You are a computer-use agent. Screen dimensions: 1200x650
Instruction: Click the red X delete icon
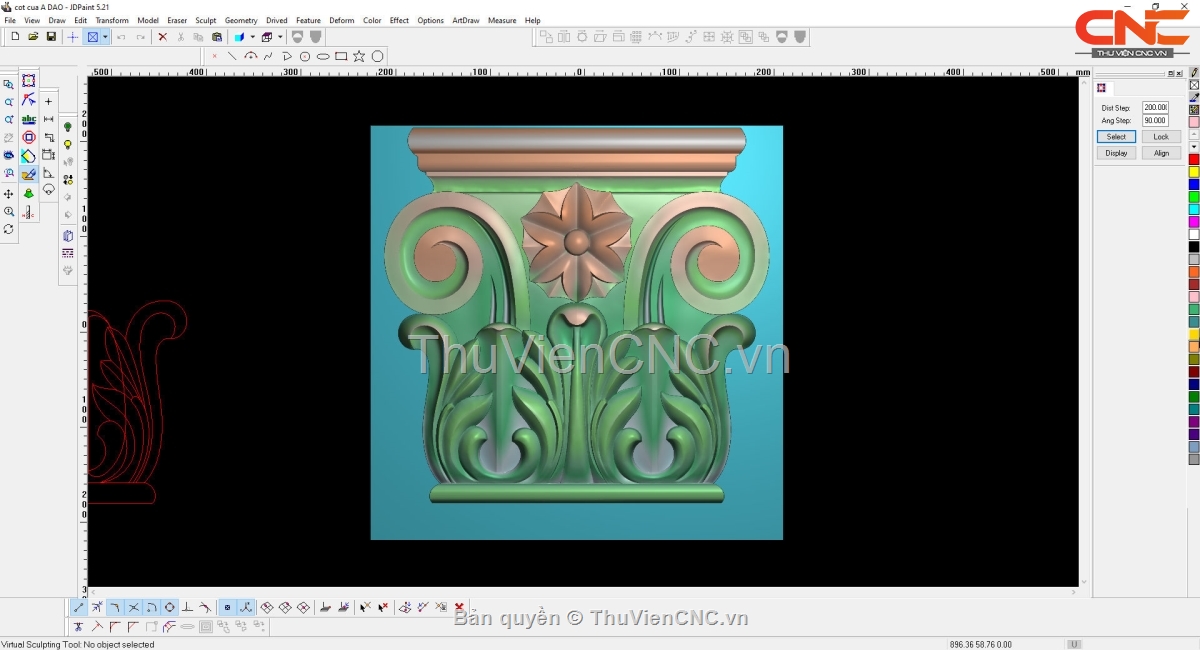(x=162, y=37)
